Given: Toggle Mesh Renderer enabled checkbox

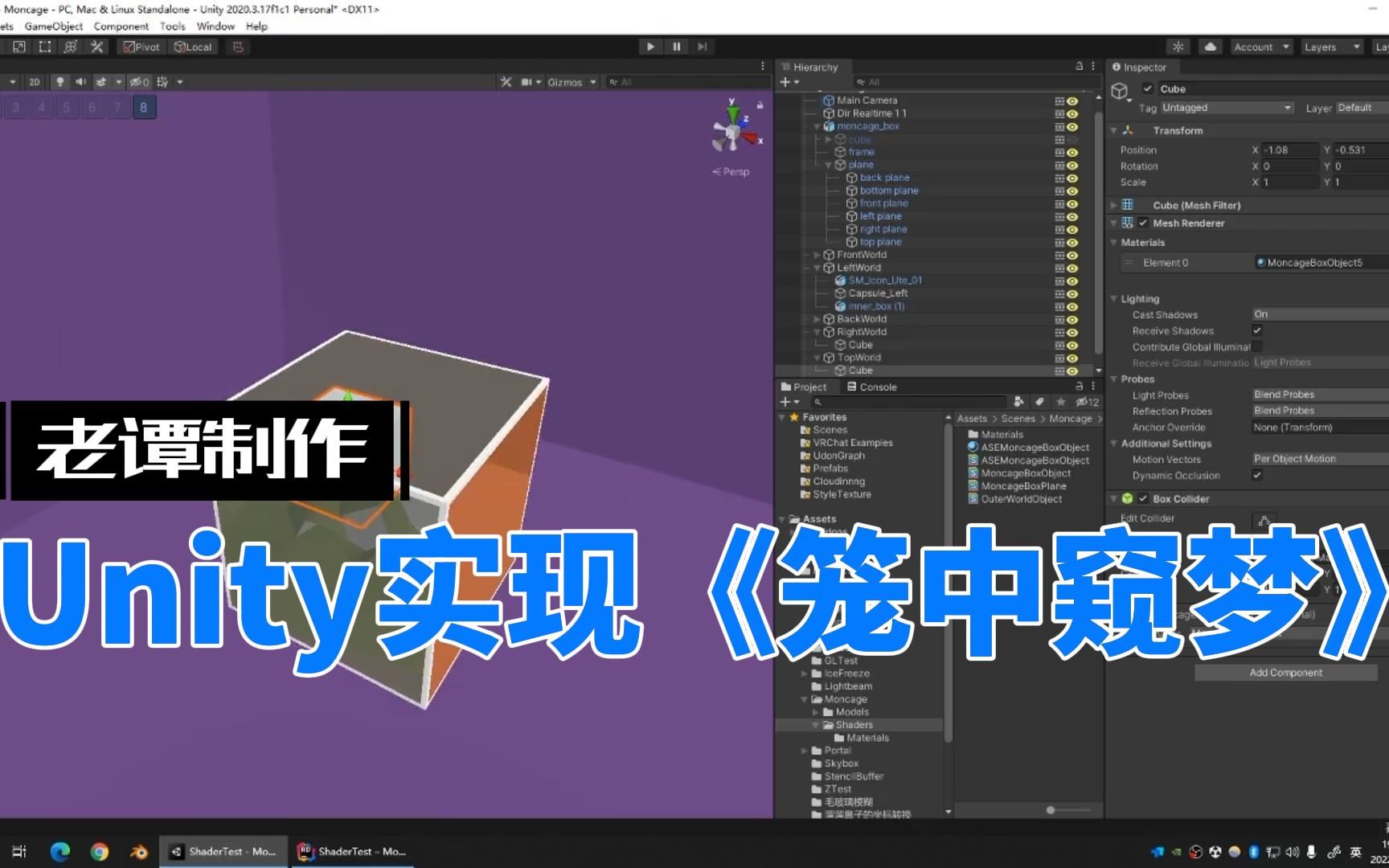Looking at the screenshot, I should (1143, 223).
